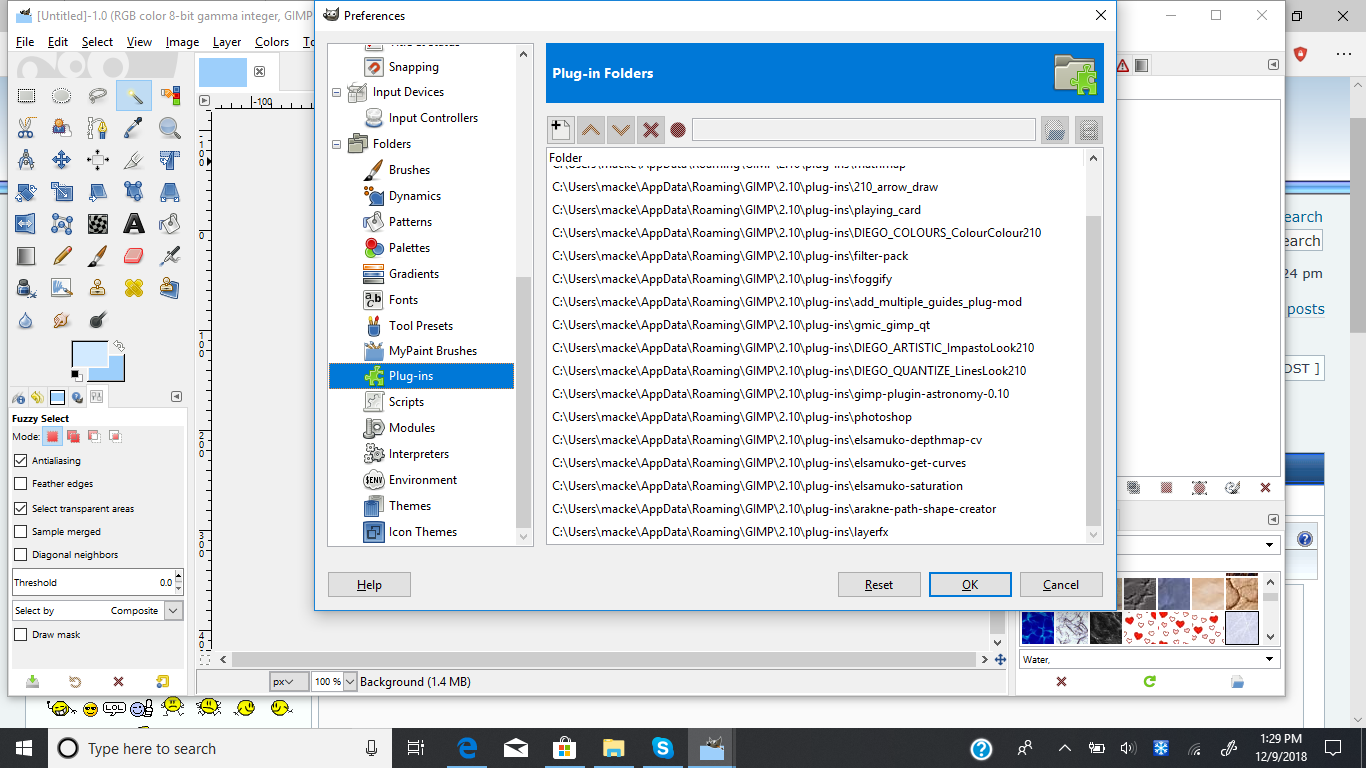Select the Ellipse Select tool
The image size is (1366, 768).
point(62,96)
